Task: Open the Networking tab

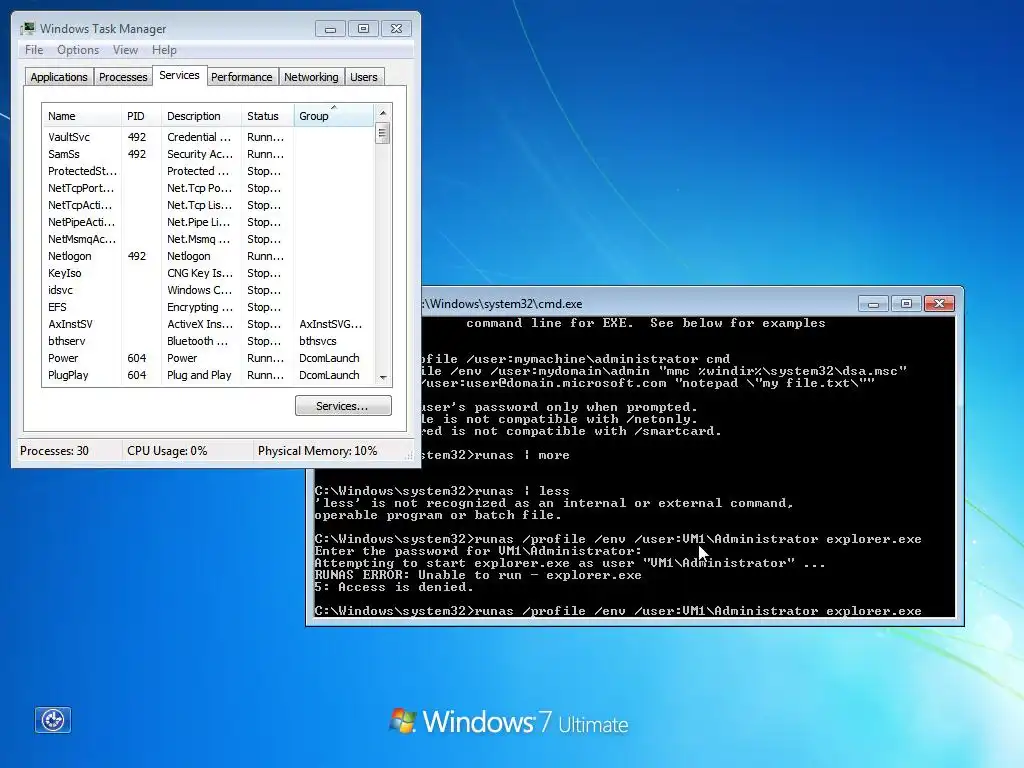Action: [311, 77]
